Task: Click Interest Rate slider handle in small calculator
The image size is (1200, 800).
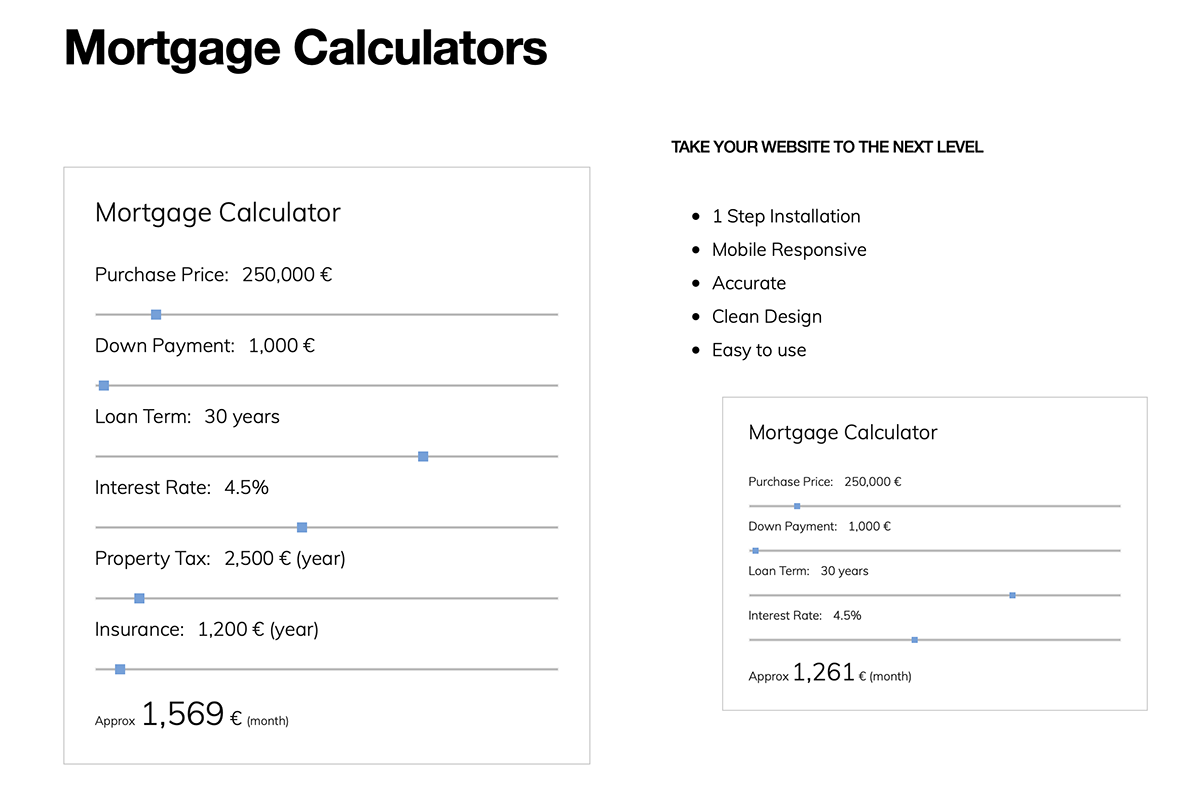Action: 915,639
